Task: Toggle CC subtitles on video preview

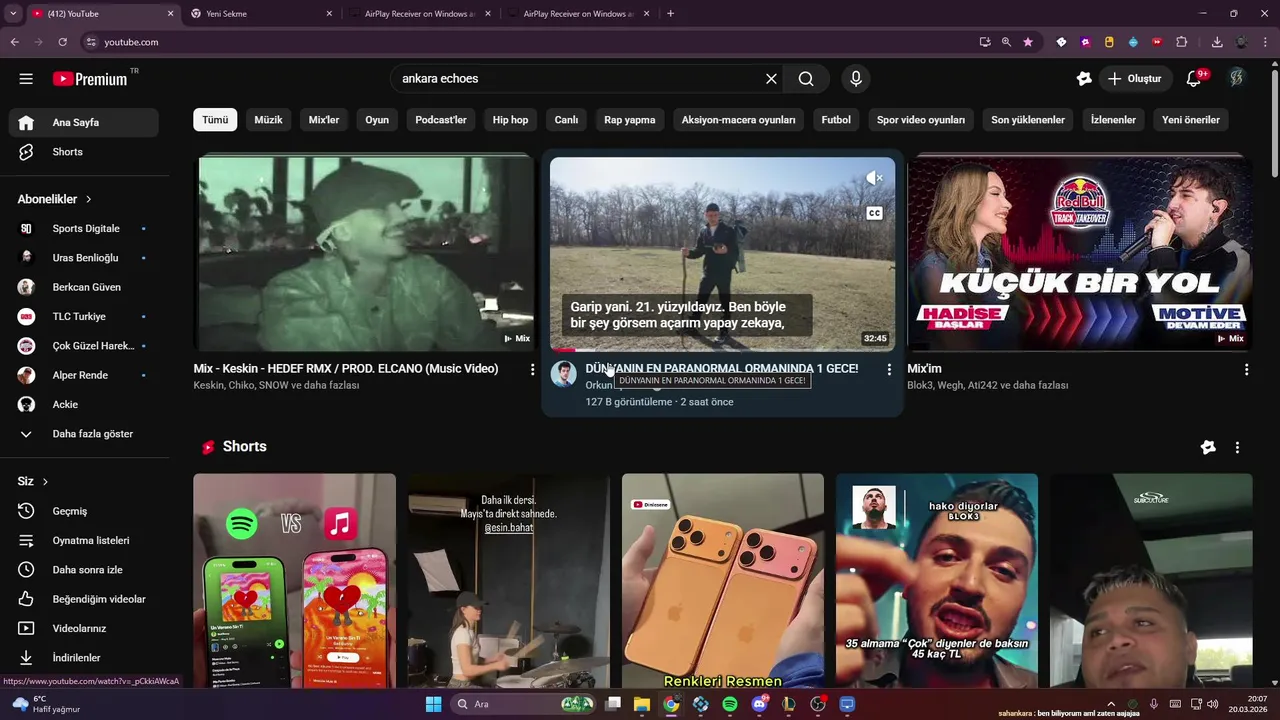Action: coord(874,213)
